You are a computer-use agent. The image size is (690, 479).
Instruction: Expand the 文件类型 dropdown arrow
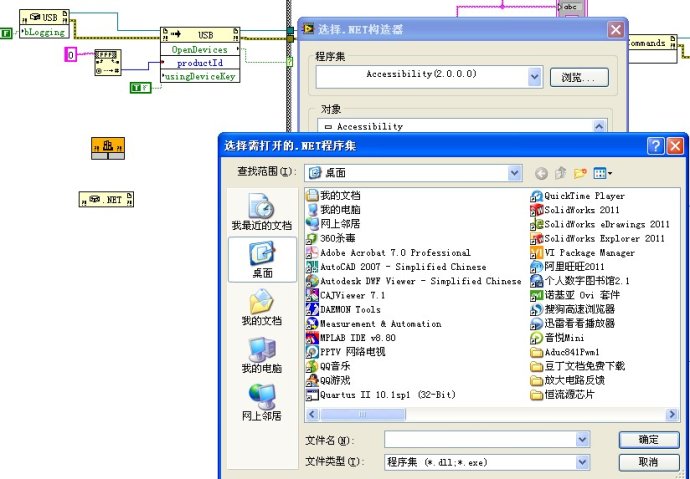582,462
